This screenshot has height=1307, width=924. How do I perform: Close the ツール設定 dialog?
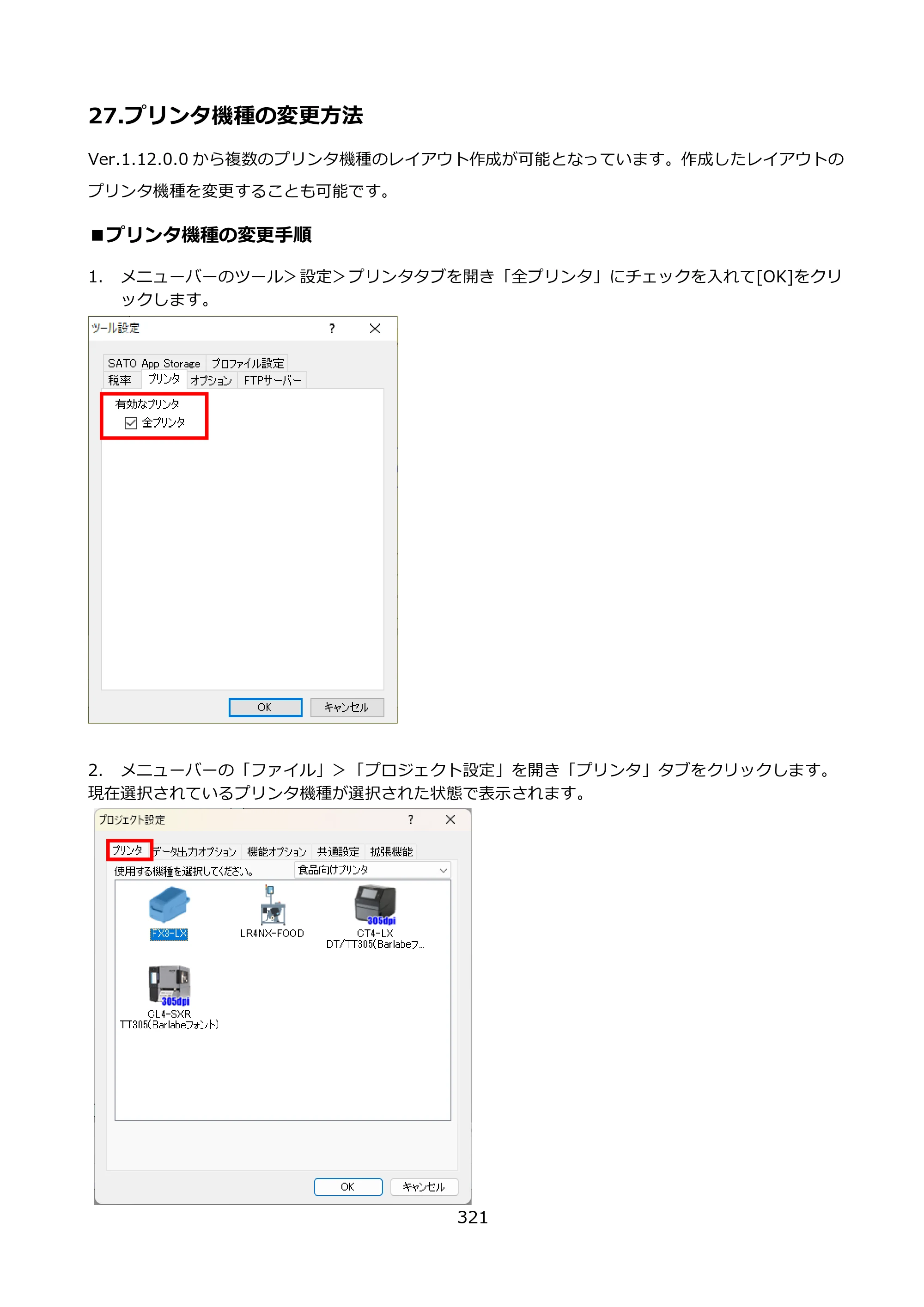click(375, 329)
